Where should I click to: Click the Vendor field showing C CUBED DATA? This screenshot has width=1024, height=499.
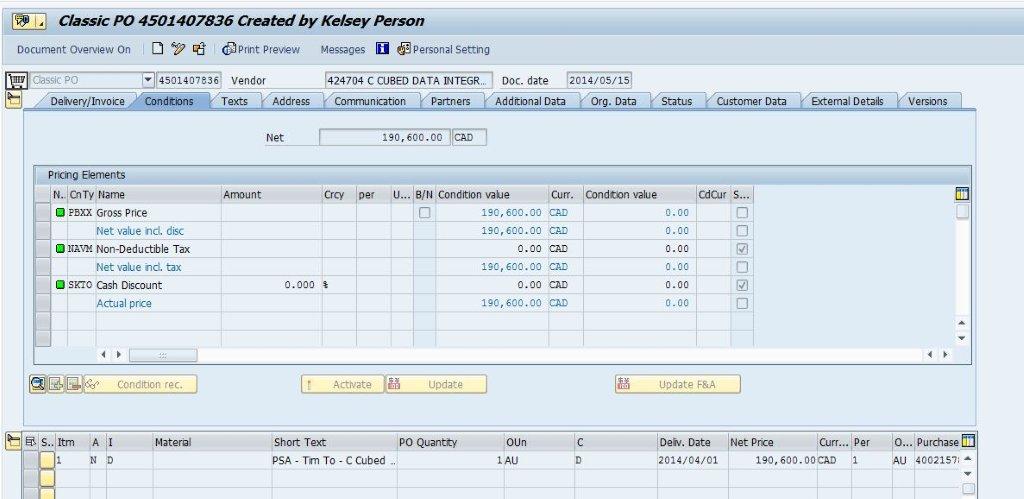[x=408, y=80]
